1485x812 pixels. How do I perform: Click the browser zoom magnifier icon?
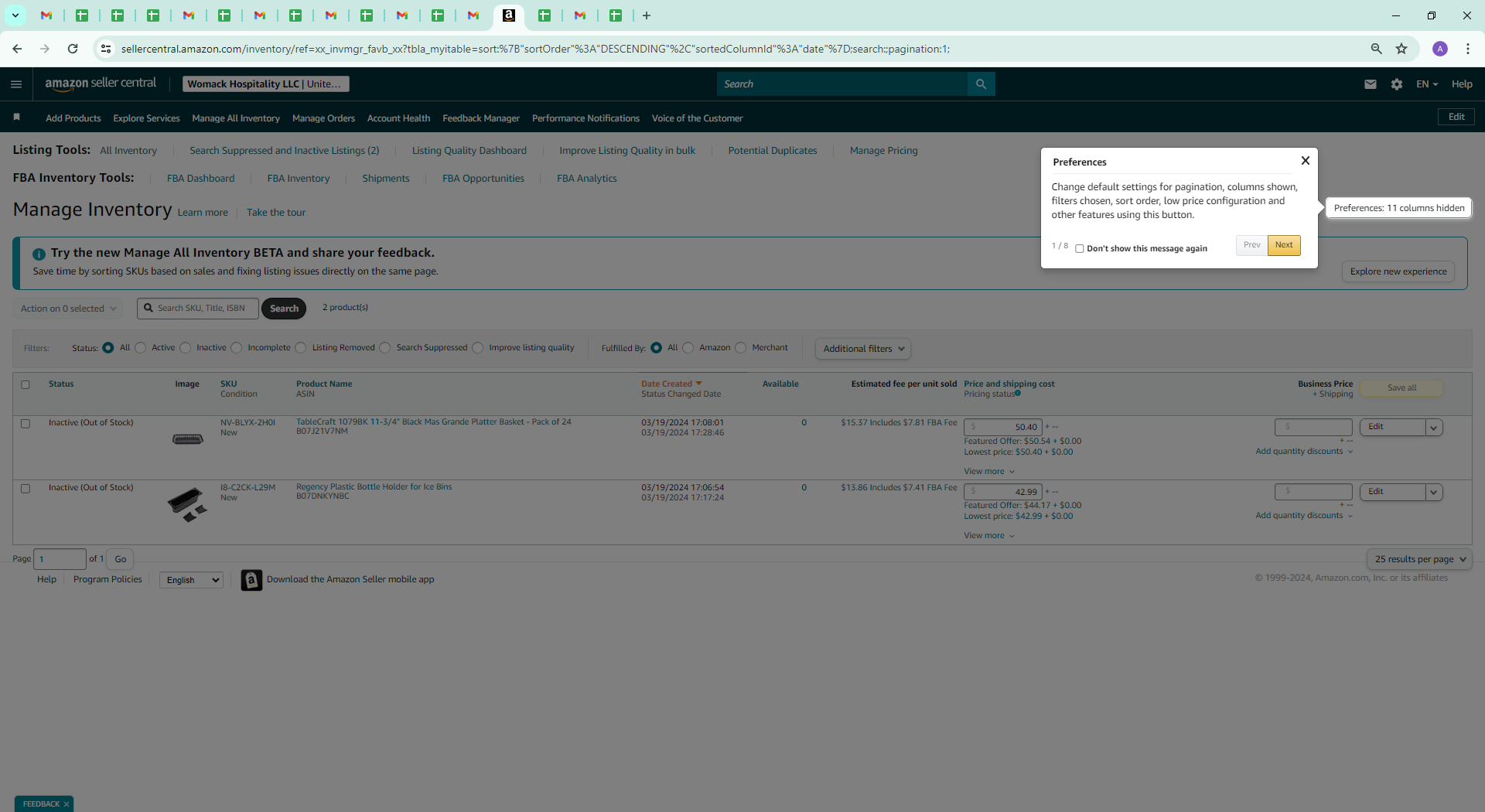pyautogui.click(x=1377, y=49)
